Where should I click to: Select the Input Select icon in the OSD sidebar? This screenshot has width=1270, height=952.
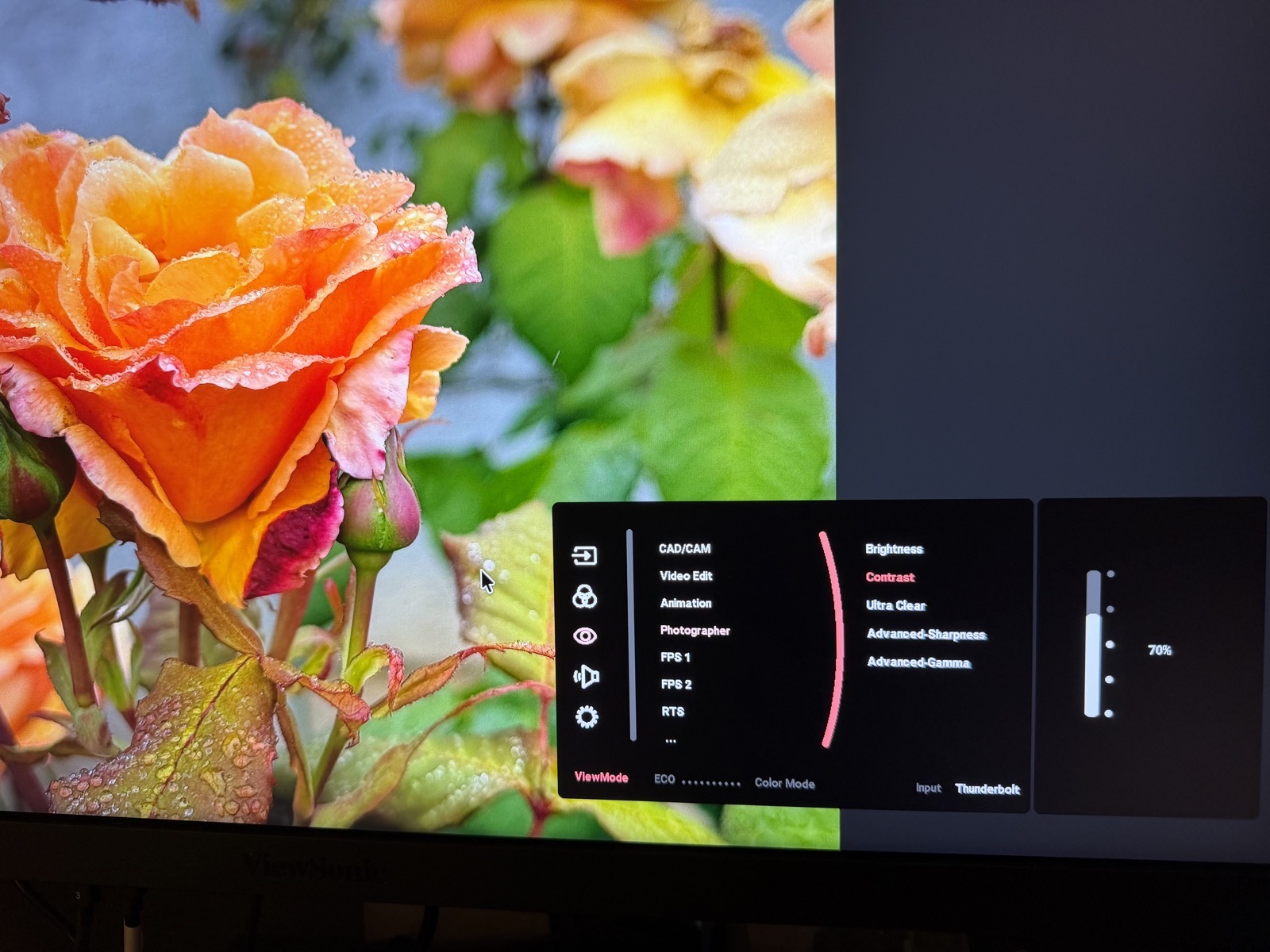click(x=585, y=555)
